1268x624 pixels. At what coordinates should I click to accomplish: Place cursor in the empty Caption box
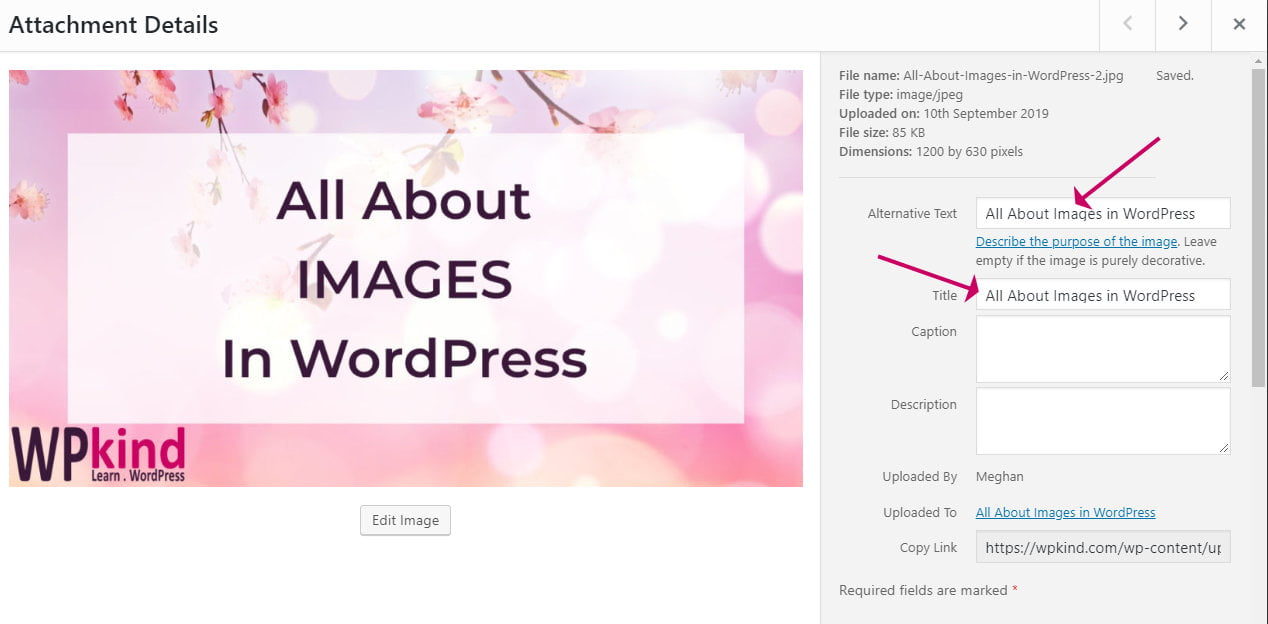(1100, 348)
